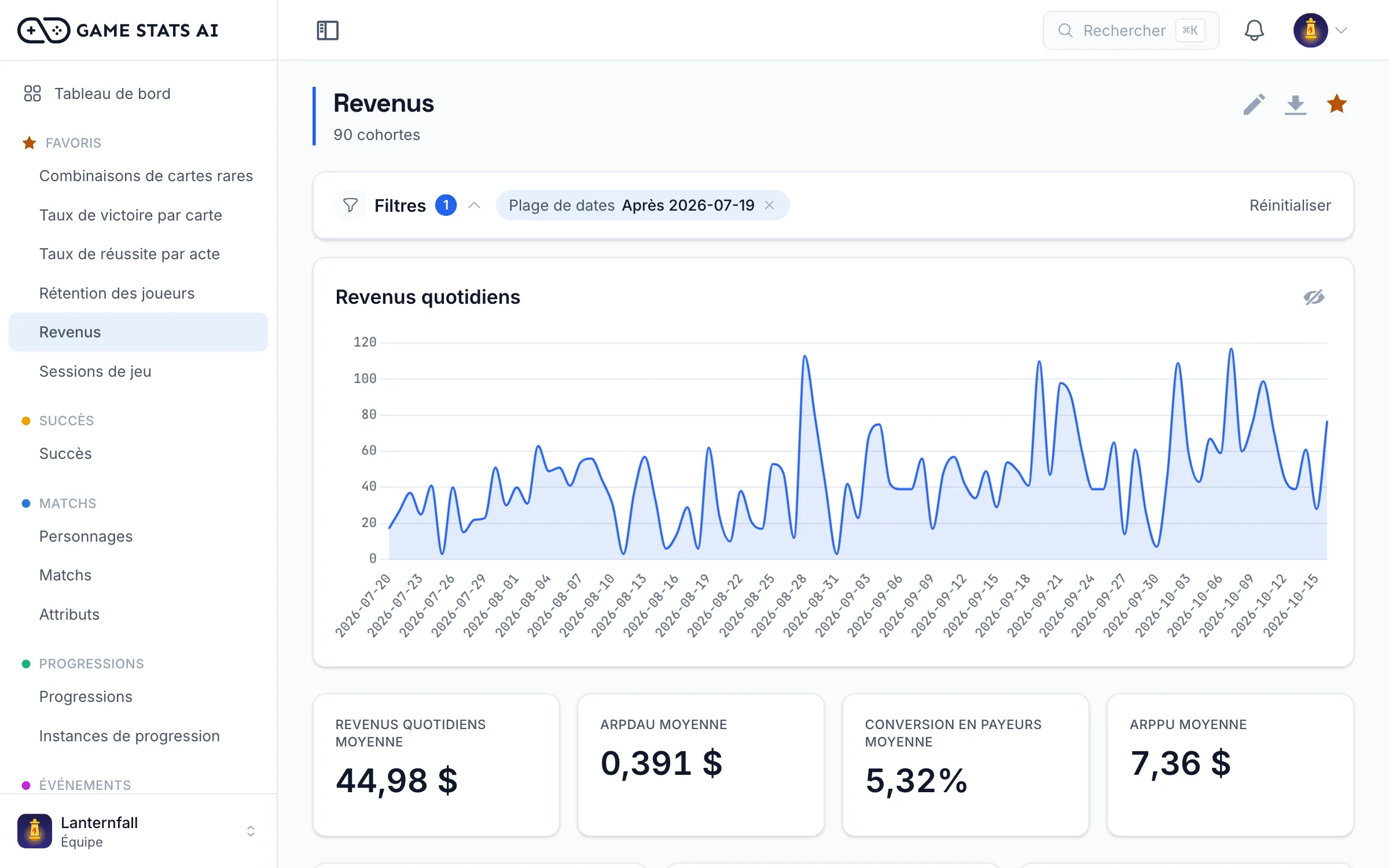
Task: Focus the Rechercher search field
Action: click(1131, 30)
